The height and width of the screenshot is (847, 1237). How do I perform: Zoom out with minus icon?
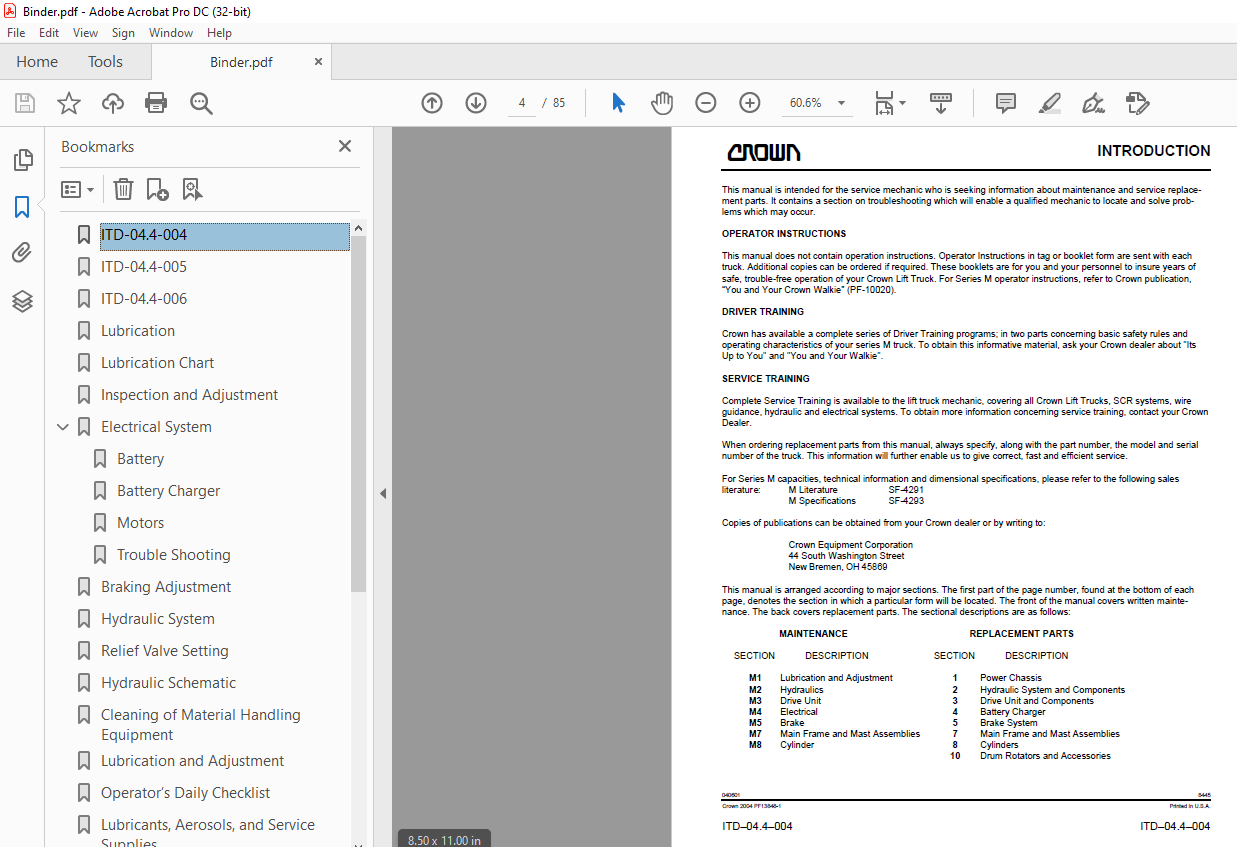[x=706, y=103]
